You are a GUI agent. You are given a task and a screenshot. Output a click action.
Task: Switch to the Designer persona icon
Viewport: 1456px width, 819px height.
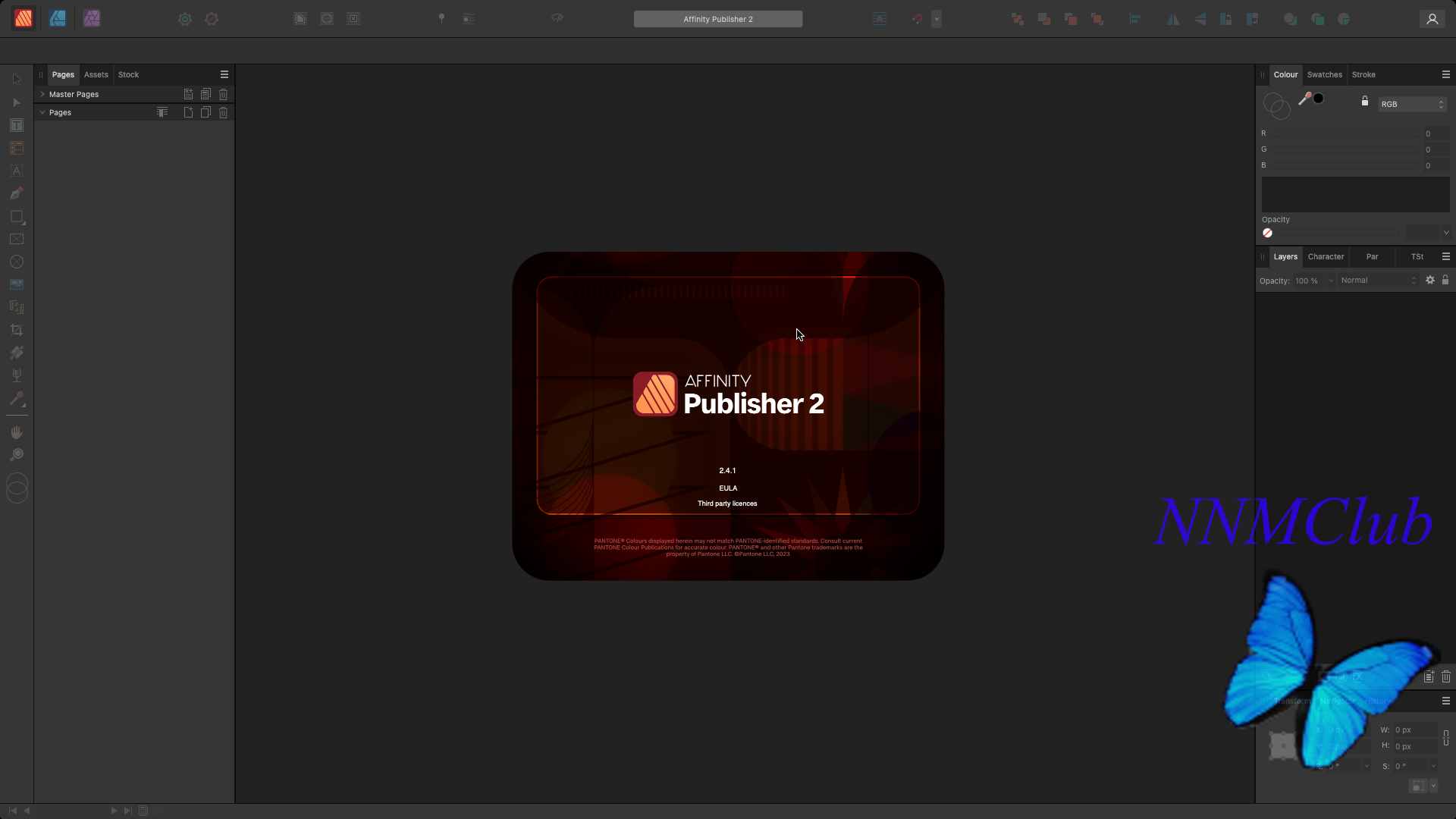tap(58, 18)
